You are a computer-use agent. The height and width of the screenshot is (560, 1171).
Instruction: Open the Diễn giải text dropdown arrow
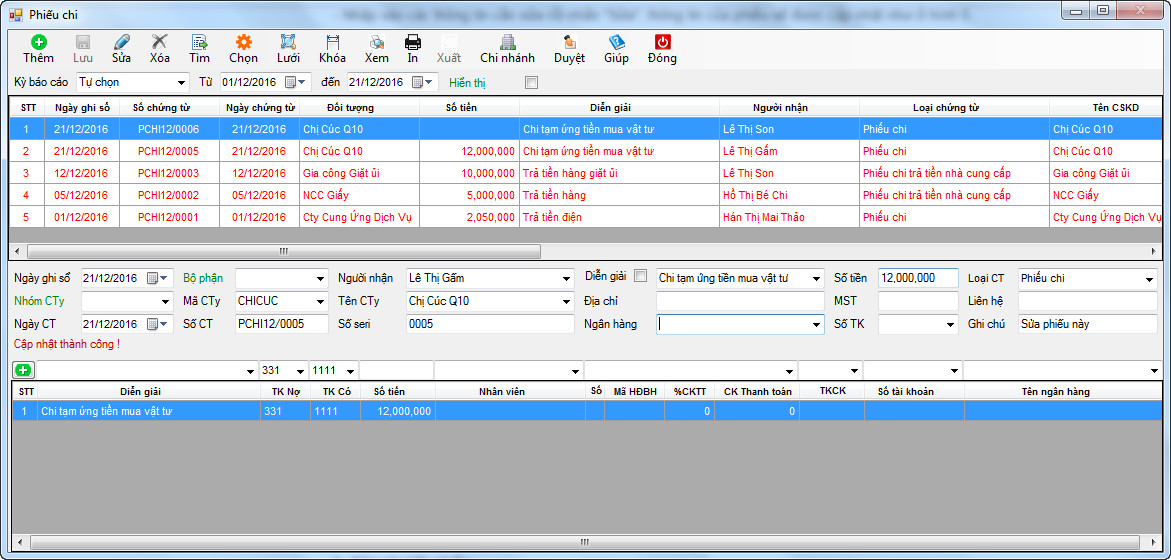[x=816, y=279]
